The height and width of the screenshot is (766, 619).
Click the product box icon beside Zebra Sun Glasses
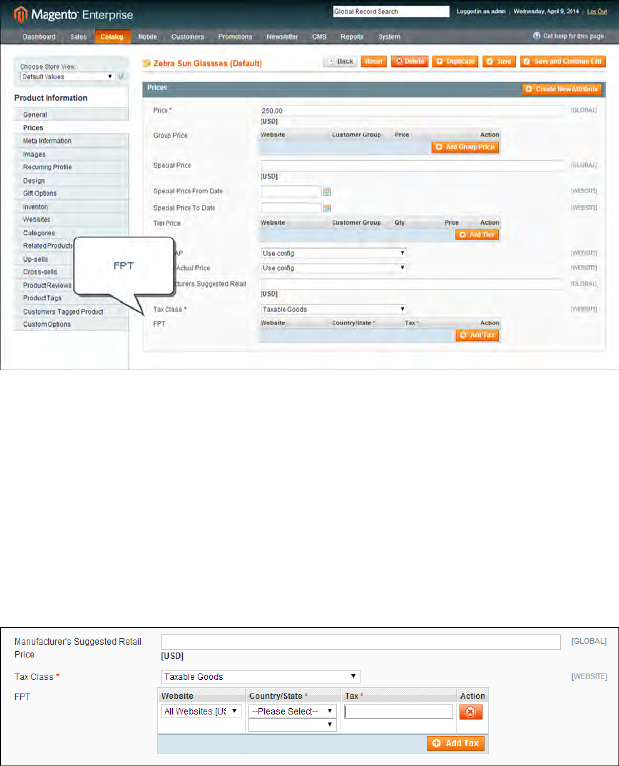146,63
